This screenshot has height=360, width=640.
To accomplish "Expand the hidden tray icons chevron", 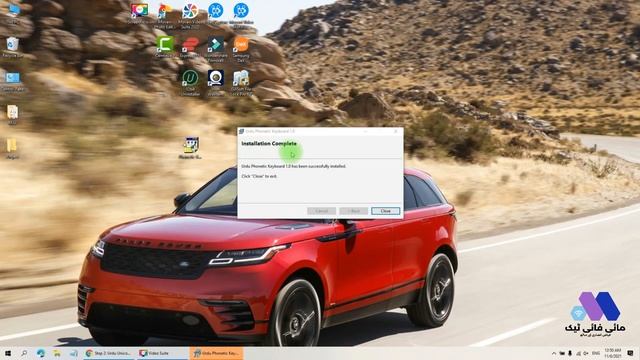I will 554,353.
